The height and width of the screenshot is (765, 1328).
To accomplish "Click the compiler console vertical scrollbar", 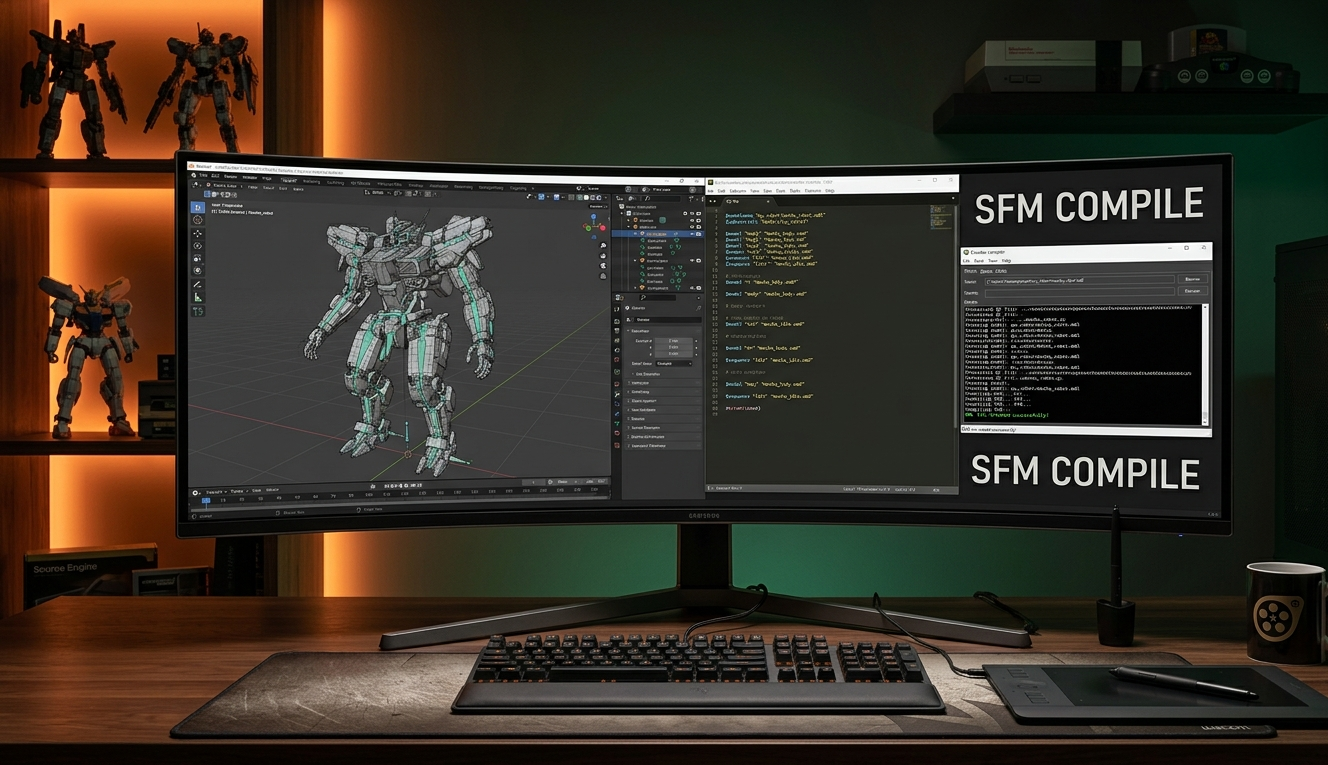I will (1205, 365).
